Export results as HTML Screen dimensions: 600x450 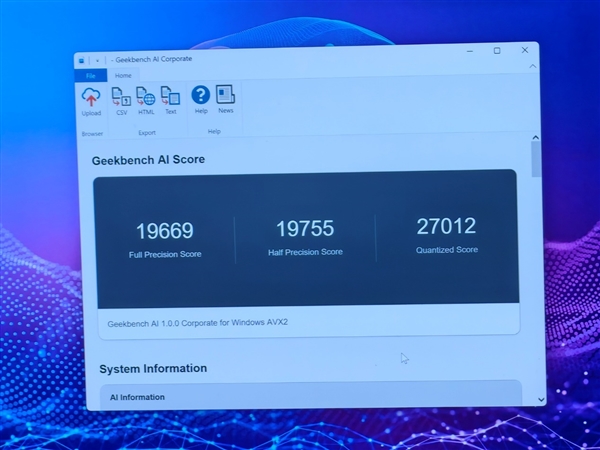point(146,101)
